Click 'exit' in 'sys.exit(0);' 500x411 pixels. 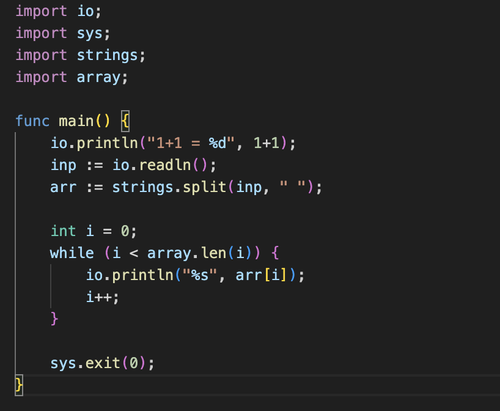tap(103, 363)
